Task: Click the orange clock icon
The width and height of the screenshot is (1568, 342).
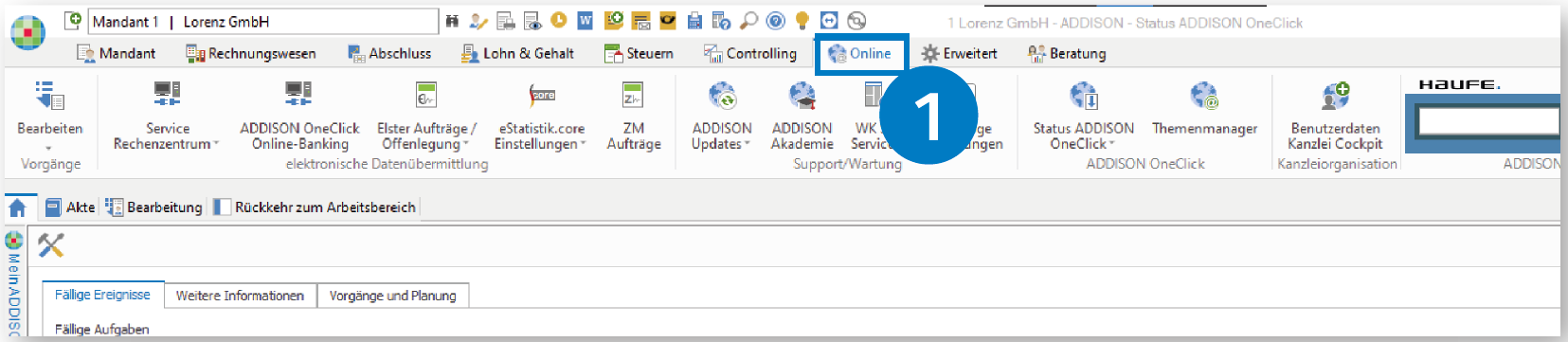Action: 559,20
